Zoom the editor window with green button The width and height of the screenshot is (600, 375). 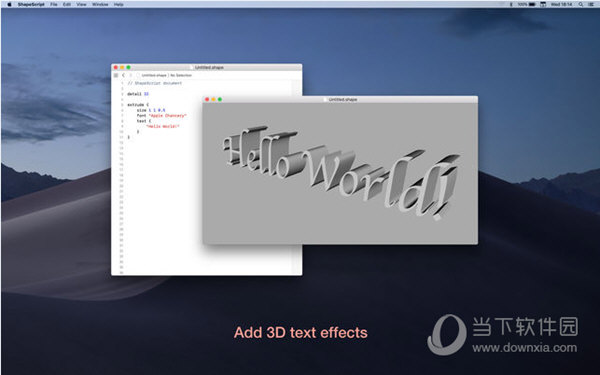tap(129, 67)
